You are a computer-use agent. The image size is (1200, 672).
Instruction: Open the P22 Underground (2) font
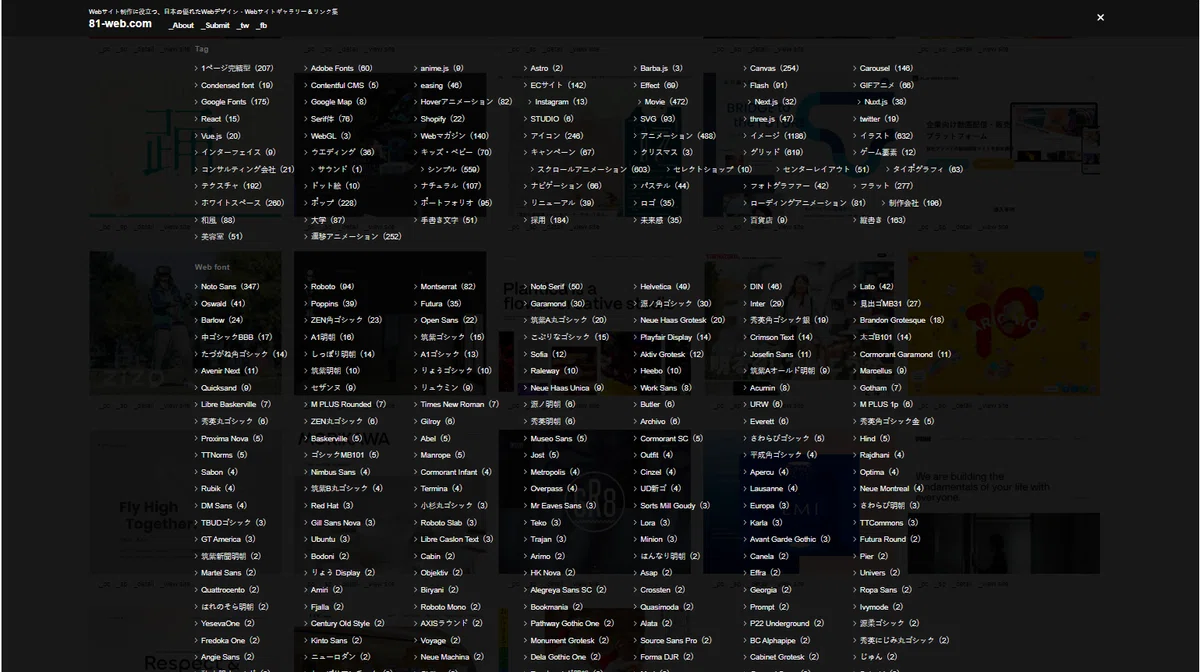785,624
